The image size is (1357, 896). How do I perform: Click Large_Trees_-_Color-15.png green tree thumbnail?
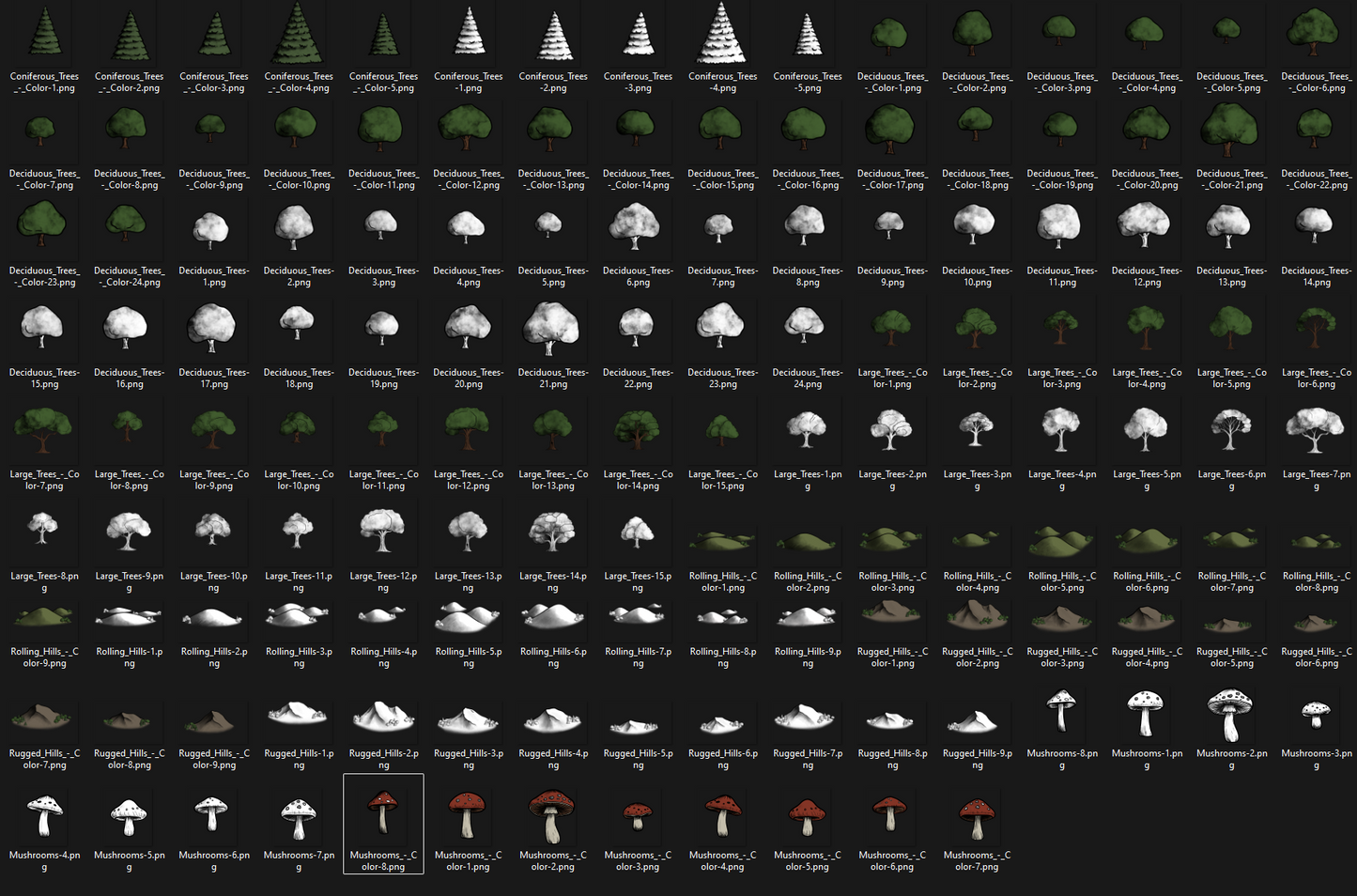point(722,432)
